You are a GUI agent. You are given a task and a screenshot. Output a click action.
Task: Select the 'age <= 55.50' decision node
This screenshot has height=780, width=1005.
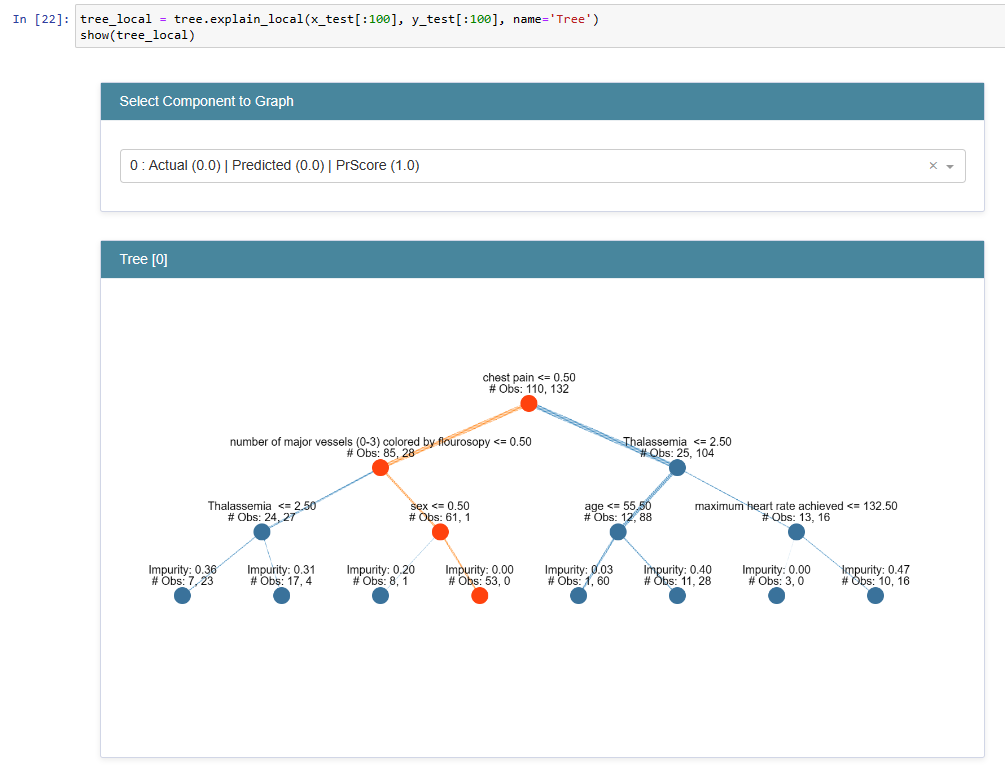[618, 531]
